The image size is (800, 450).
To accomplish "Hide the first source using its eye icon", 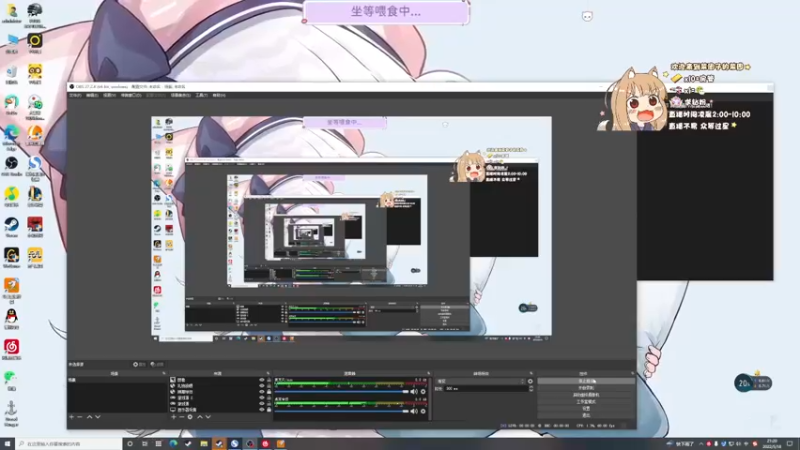I will pos(262,380).
